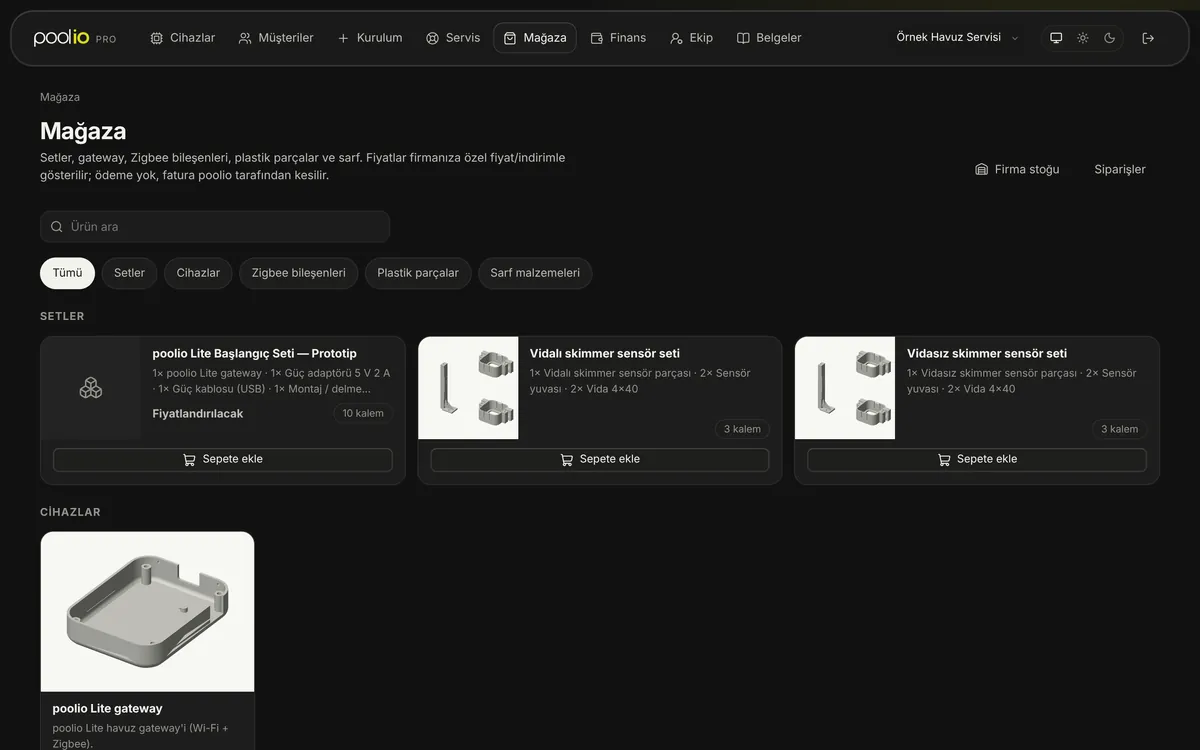Image resolution: width=1200 pixels, height=750 pixels.
Task: Open the Vidalı skimmer sensör seti thumbnail
Action: click(468, 388)
